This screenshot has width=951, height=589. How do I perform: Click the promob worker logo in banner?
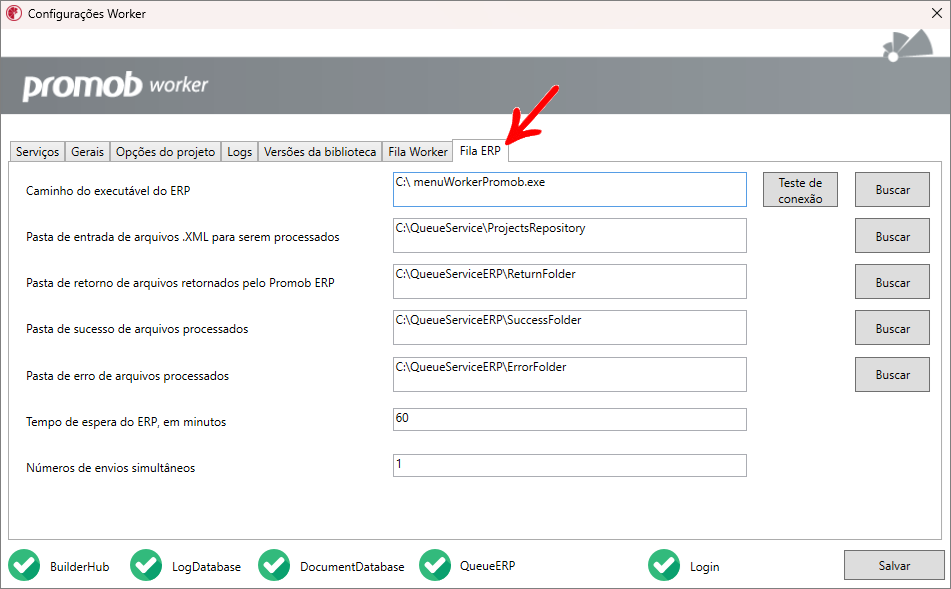[x=115, y=86]
